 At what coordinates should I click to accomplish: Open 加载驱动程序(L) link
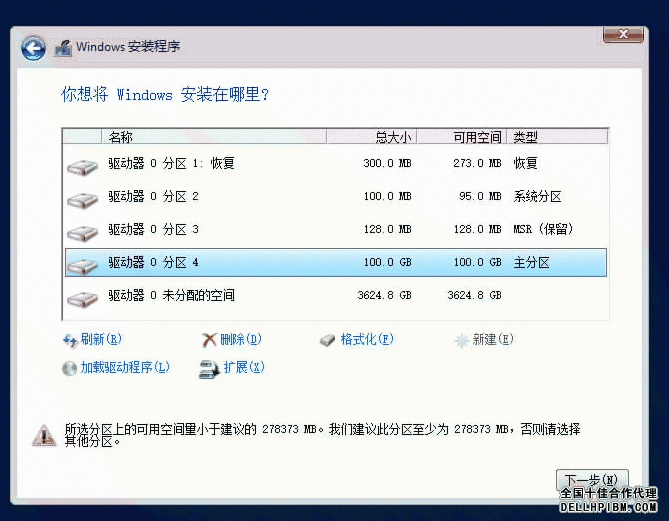[x=125, y=367]
